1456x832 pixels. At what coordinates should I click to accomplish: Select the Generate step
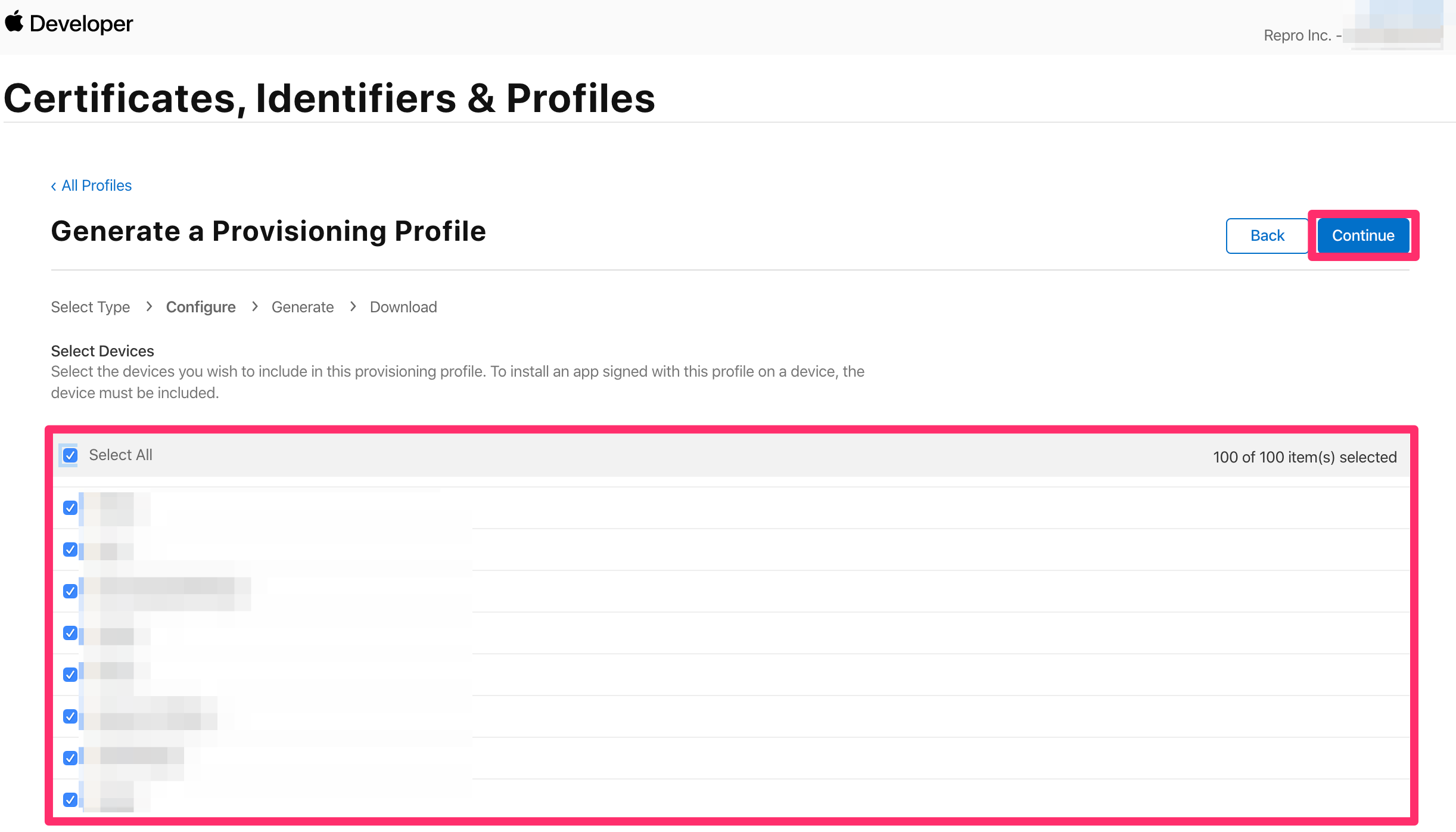pos(303,307)
